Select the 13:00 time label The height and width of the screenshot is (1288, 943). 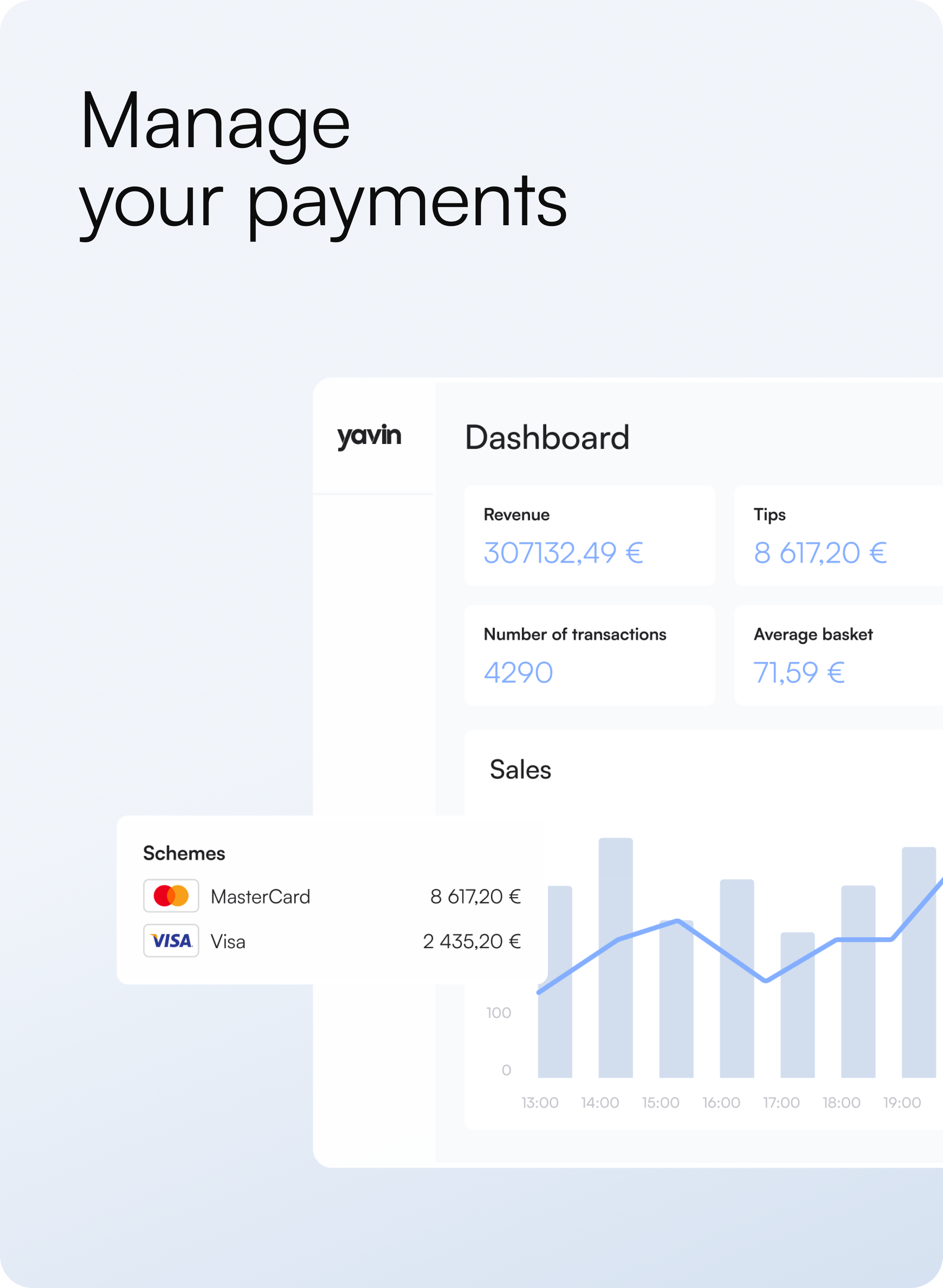click(x=539, y=1103)
